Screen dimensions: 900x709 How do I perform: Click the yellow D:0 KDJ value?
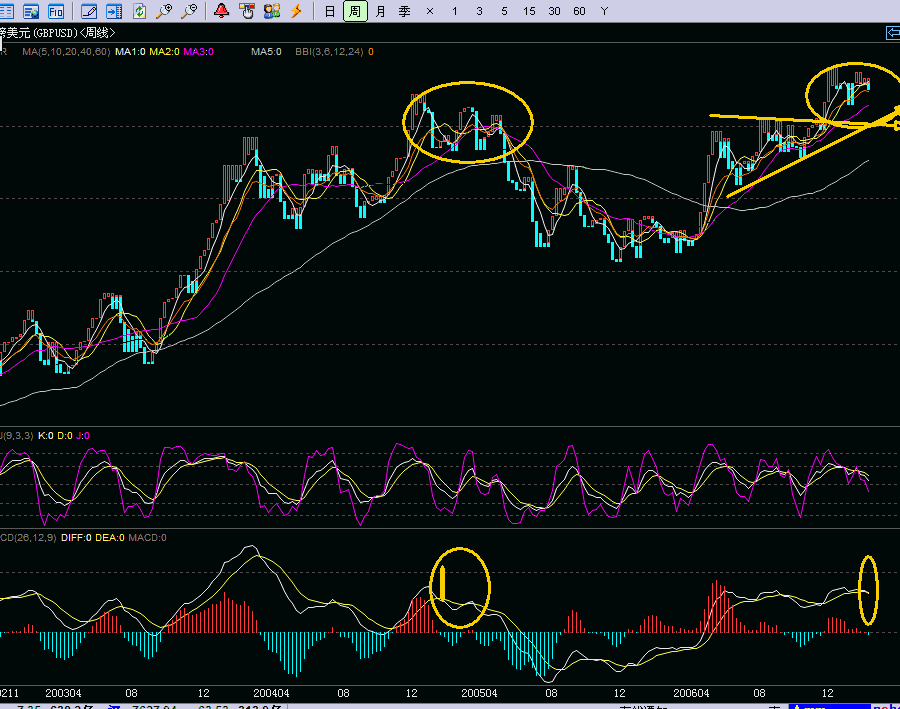click(x=65, y=436)
